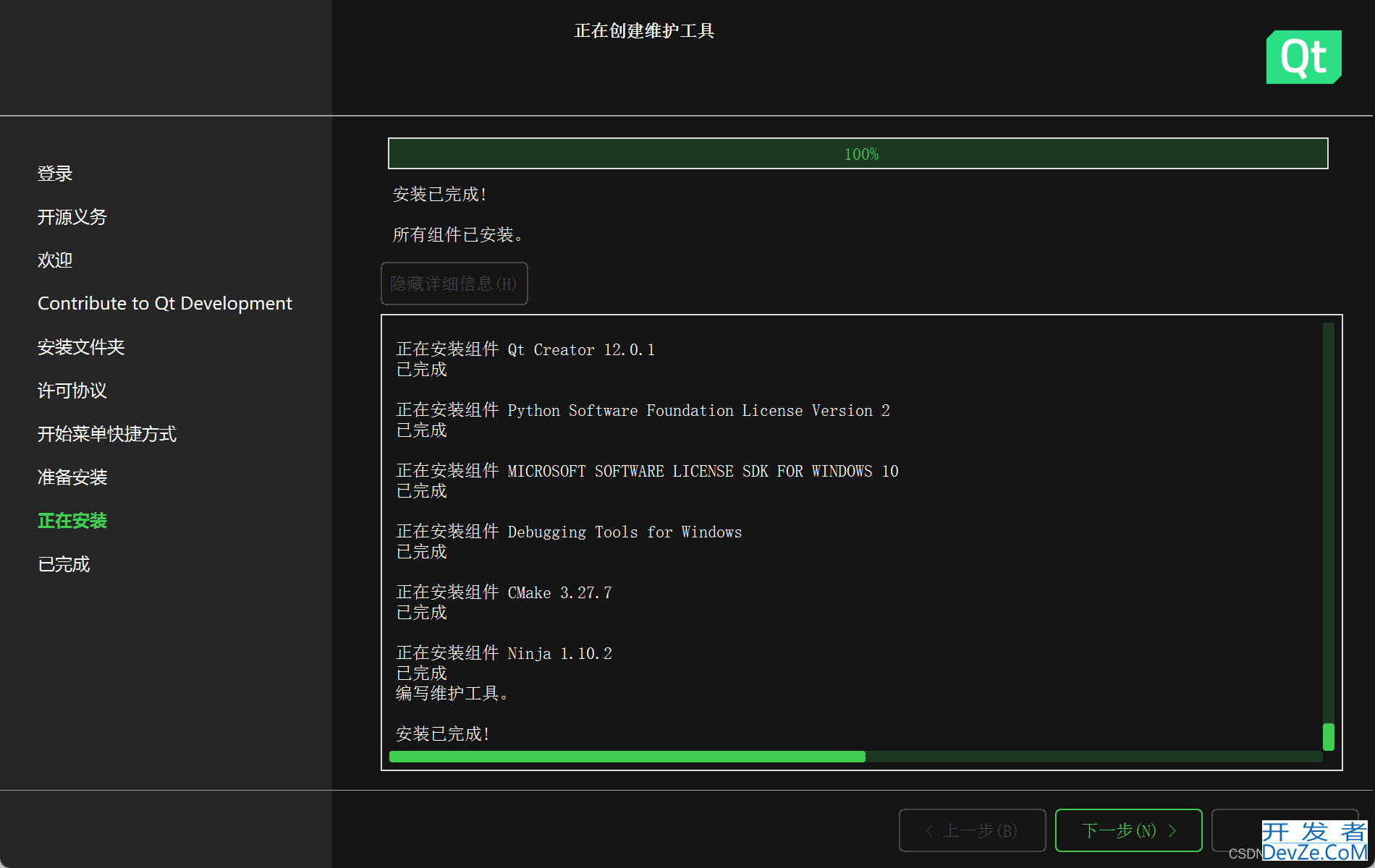This screenshot has width=1375, height=868.
Task: Select the highlighted 正在安装 sidebar step
Action: [72, 521]
